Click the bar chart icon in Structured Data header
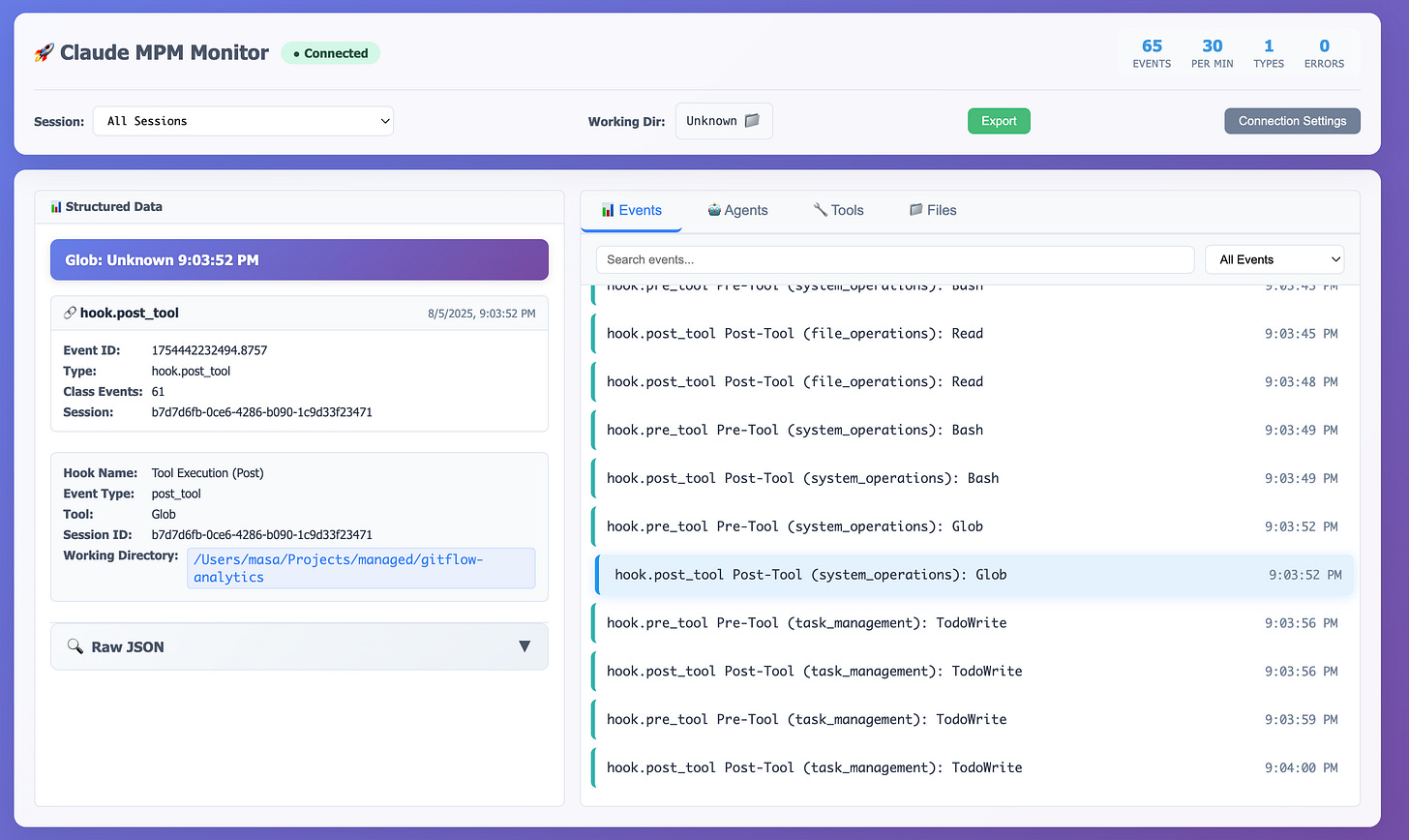 [x=56, y=207]
